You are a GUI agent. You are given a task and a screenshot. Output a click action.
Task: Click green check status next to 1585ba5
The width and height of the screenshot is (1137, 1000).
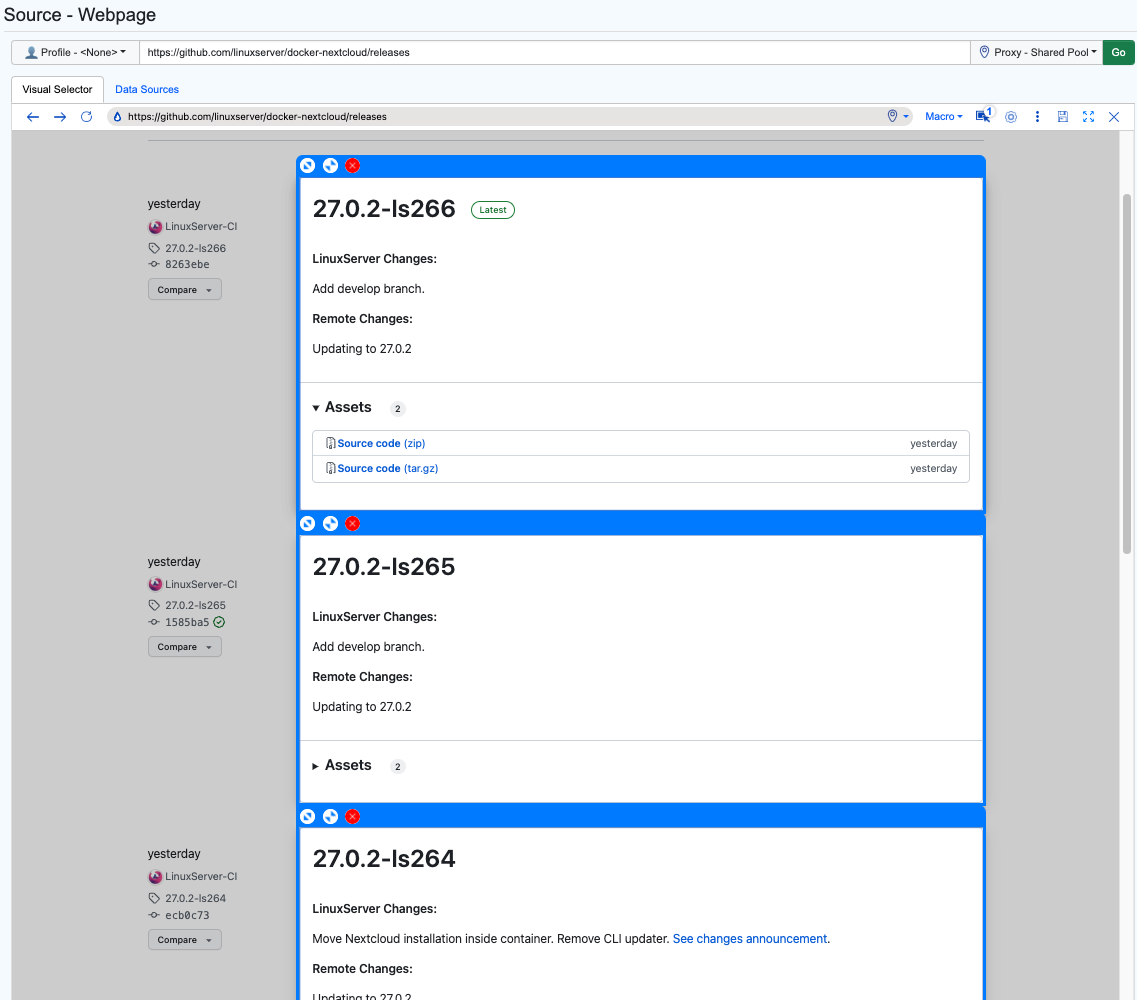[x=219, y=622]
